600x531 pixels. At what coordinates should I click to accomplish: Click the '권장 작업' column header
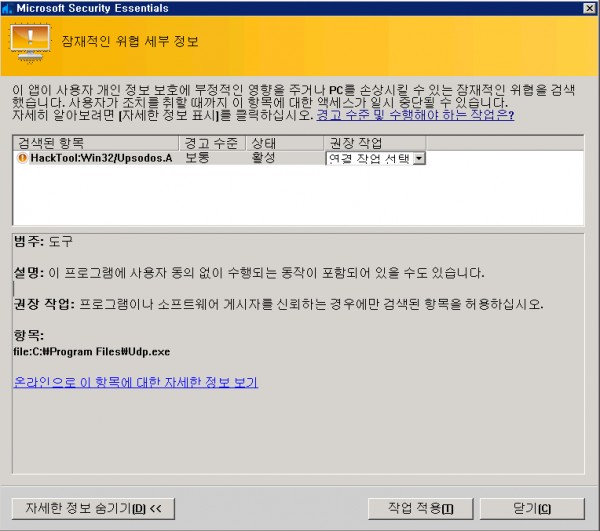375,143
